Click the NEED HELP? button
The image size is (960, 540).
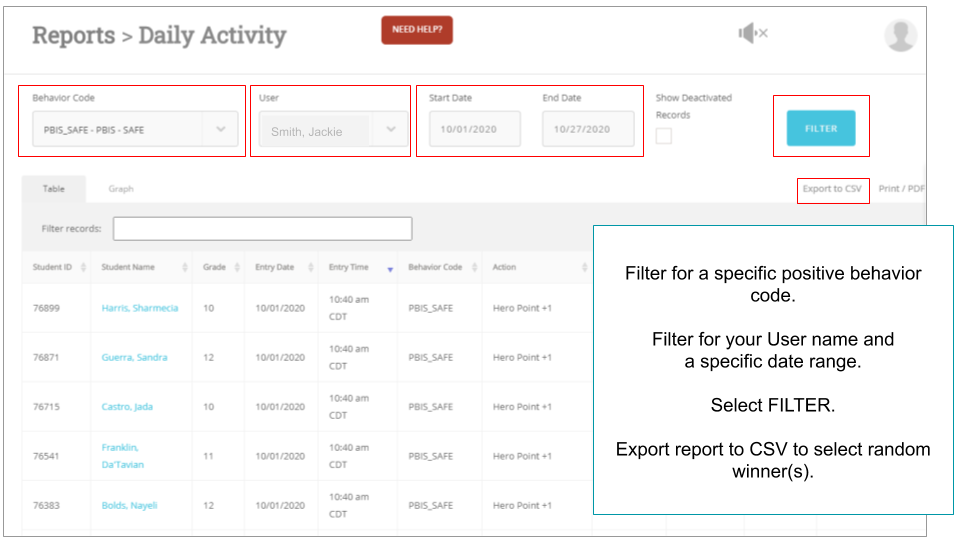pos(417,30)
